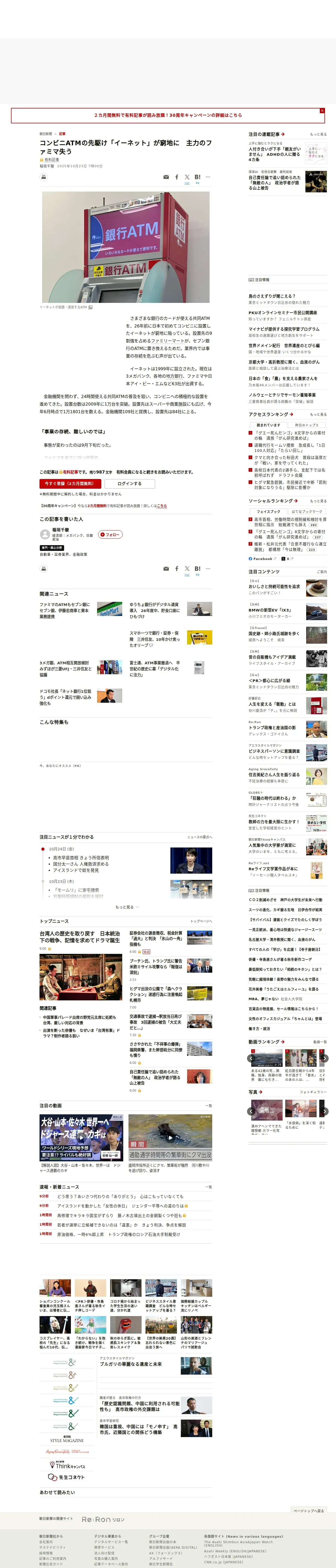Share on X from bottom share bar
The height and width of the screenshot is (1568, 336).
[x=187, y=568]
